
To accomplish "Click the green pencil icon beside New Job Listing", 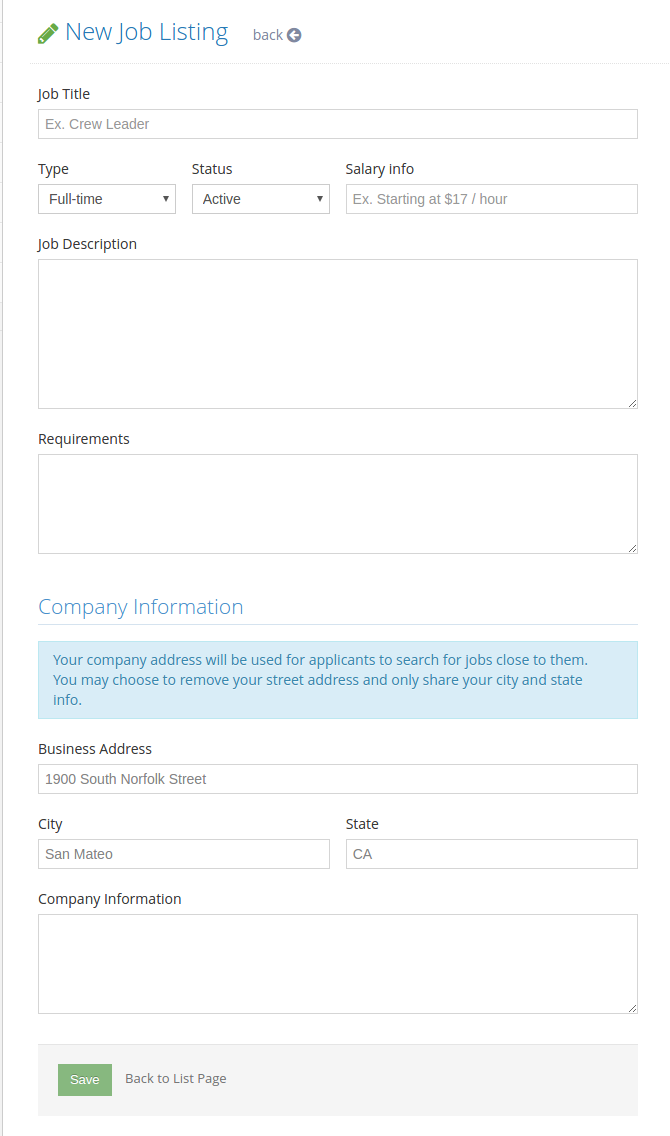I will 48,33.
